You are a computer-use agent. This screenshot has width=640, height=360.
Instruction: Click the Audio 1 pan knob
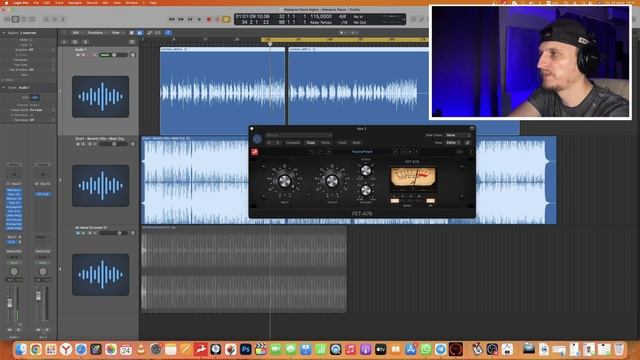(133, 55)
